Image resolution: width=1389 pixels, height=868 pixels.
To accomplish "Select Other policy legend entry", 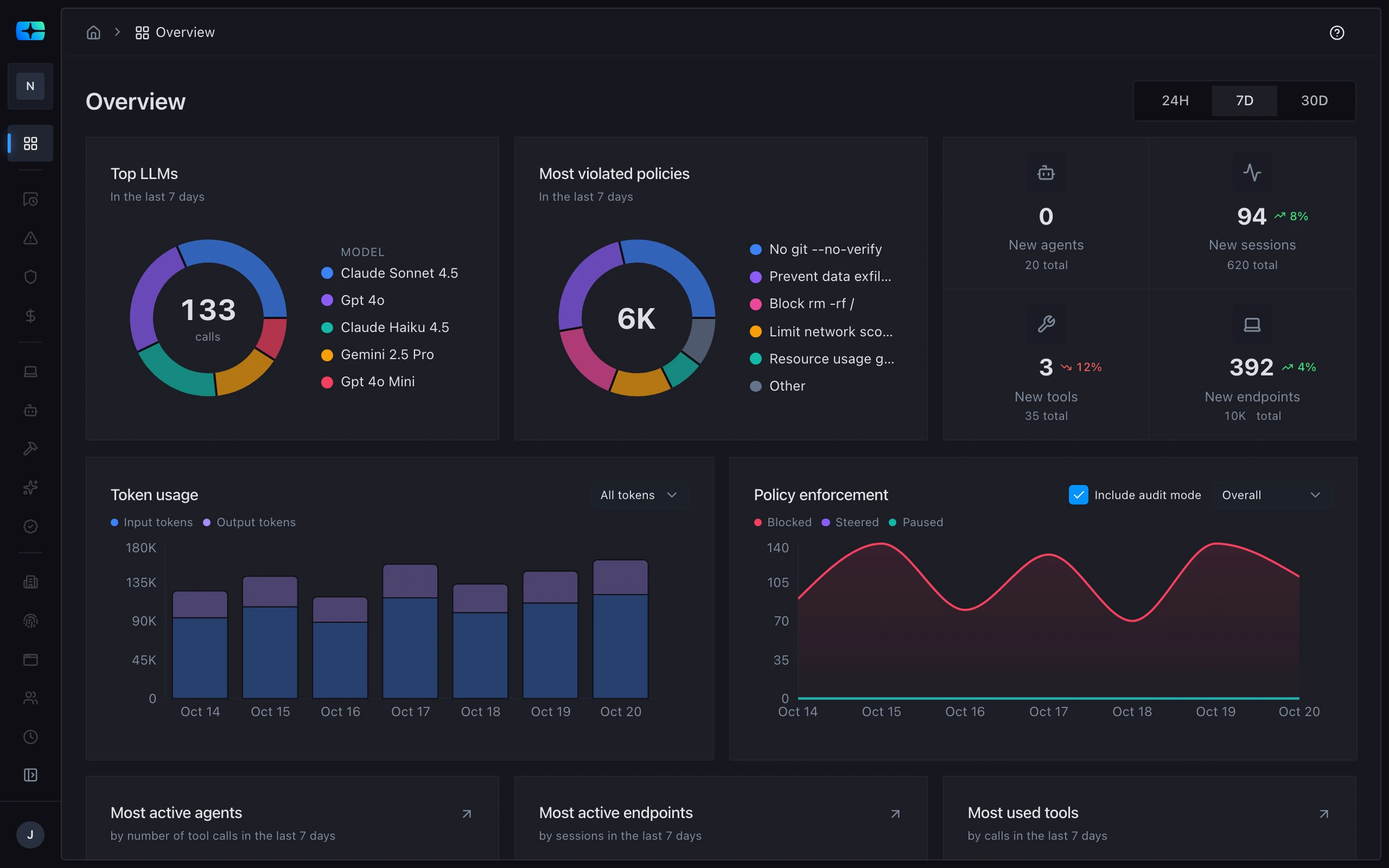I will click(778, 386).
